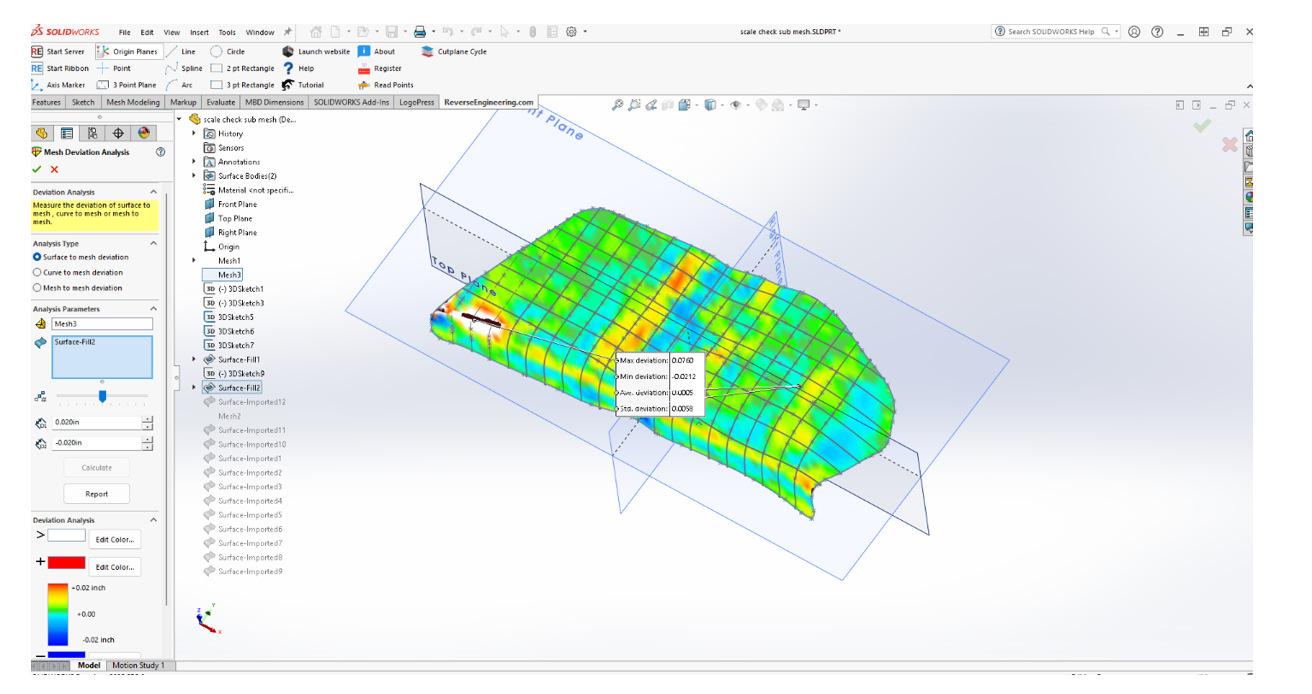Open the DisplayManager color-ball tab
This screenshot has height=694, width=1312.
(144, 133)
